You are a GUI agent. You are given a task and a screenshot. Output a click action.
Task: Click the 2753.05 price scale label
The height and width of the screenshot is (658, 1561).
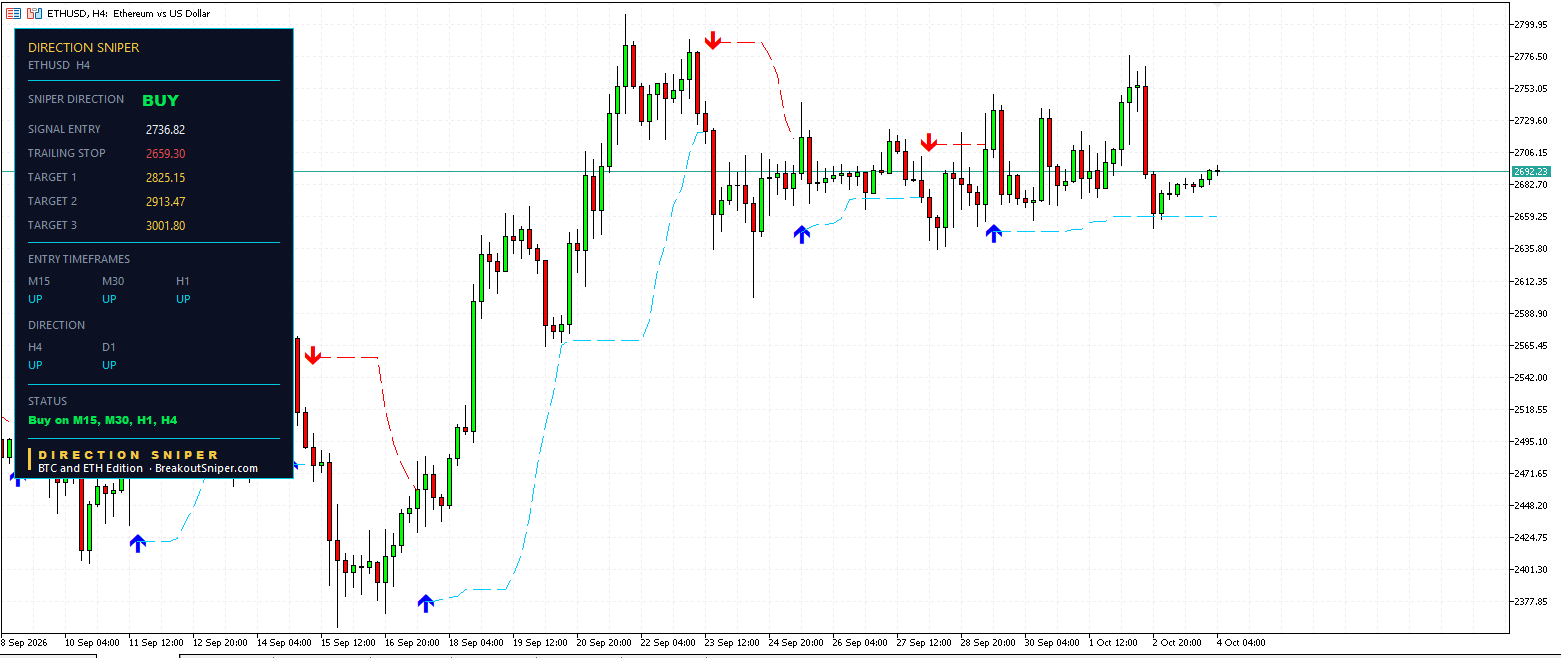(x=1531, y=88)
